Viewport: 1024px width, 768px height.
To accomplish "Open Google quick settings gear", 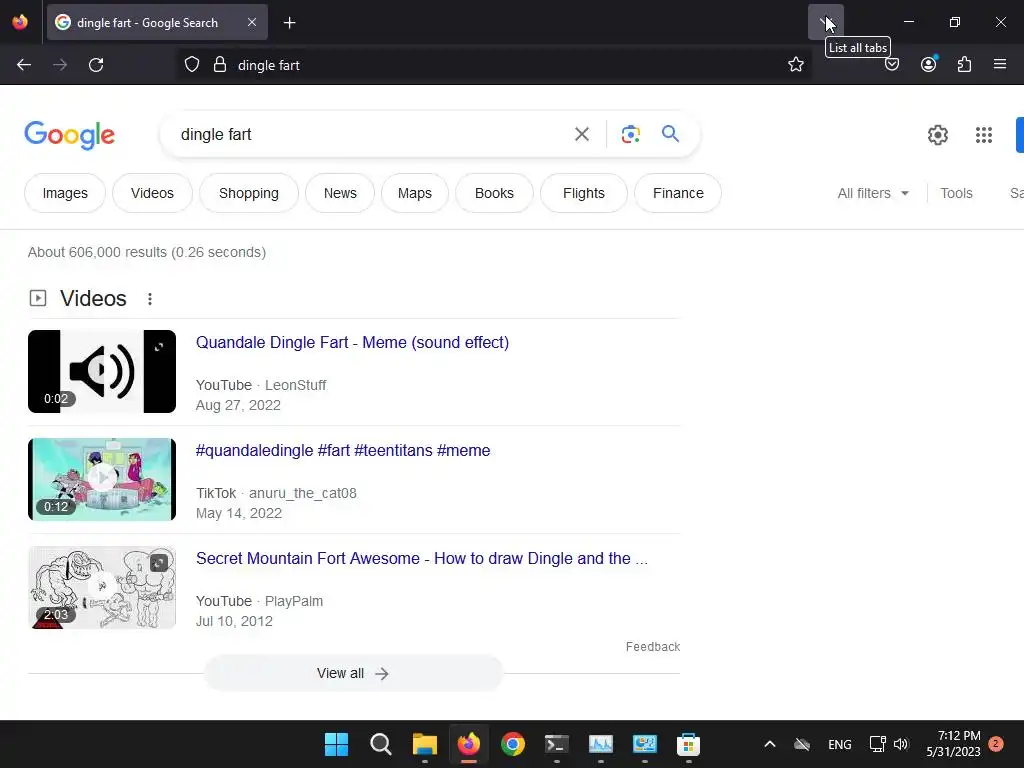I will [x=938, y=135].
